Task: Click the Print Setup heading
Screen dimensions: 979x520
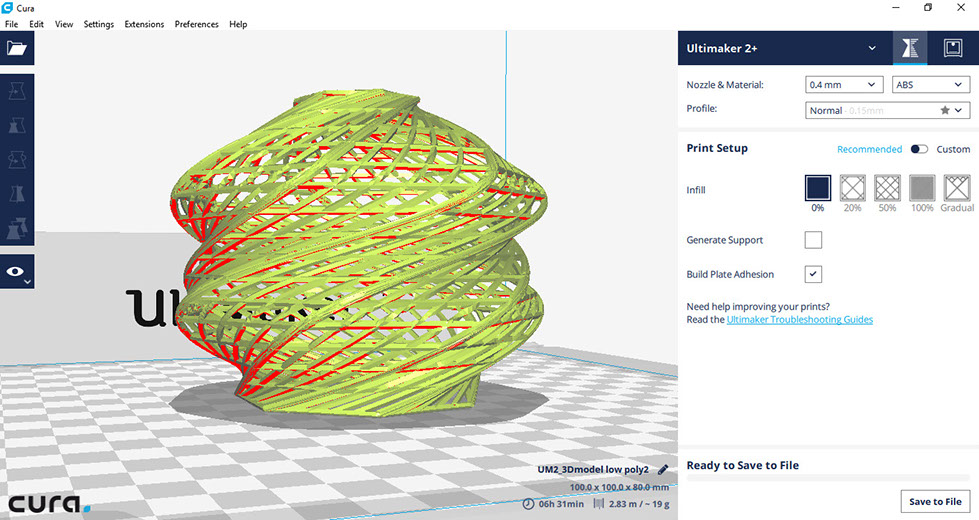Action: (x=717, y=148)
